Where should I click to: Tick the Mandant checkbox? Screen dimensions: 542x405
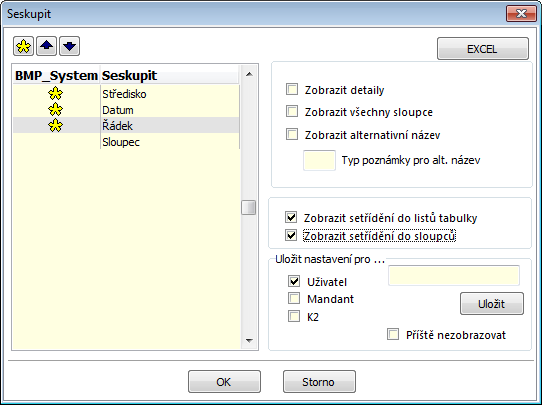(x=294, y=298)
